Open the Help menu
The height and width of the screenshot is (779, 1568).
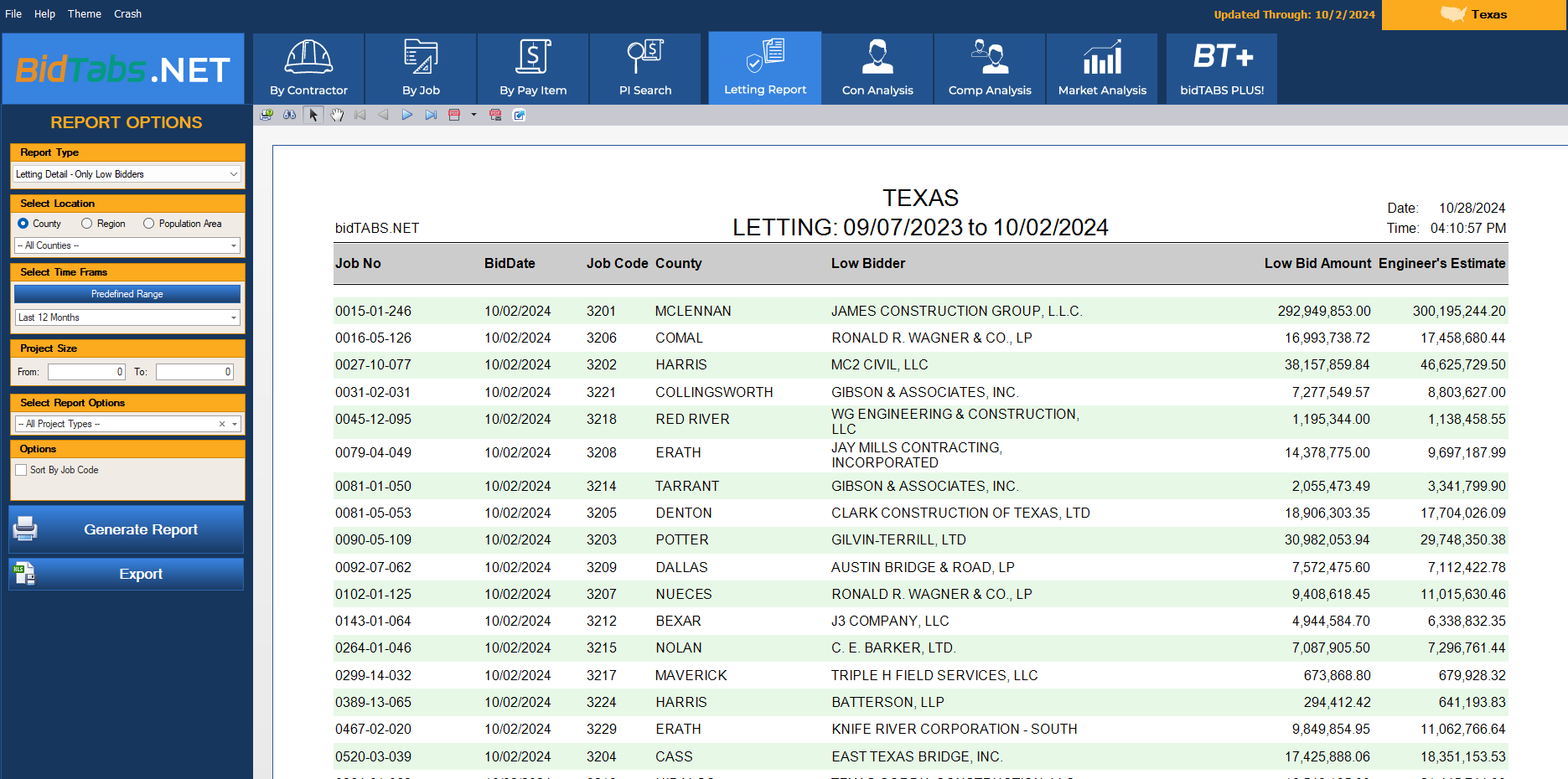(x=44, y=14)
